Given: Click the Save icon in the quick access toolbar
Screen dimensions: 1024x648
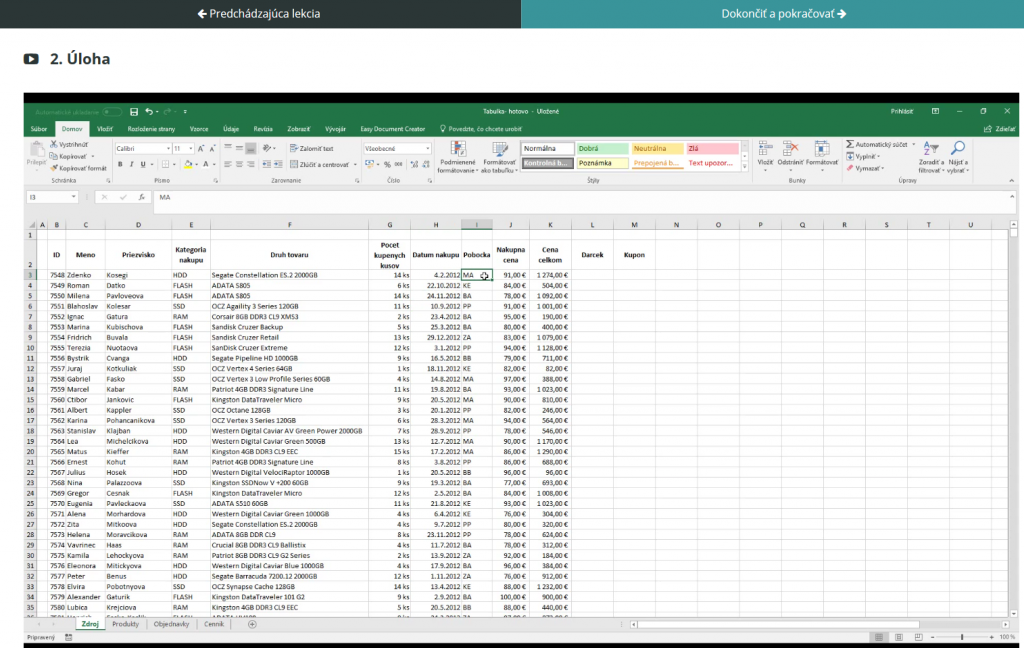Looking at the screenshot, I should pyautogui.click(x=134, y=112).
